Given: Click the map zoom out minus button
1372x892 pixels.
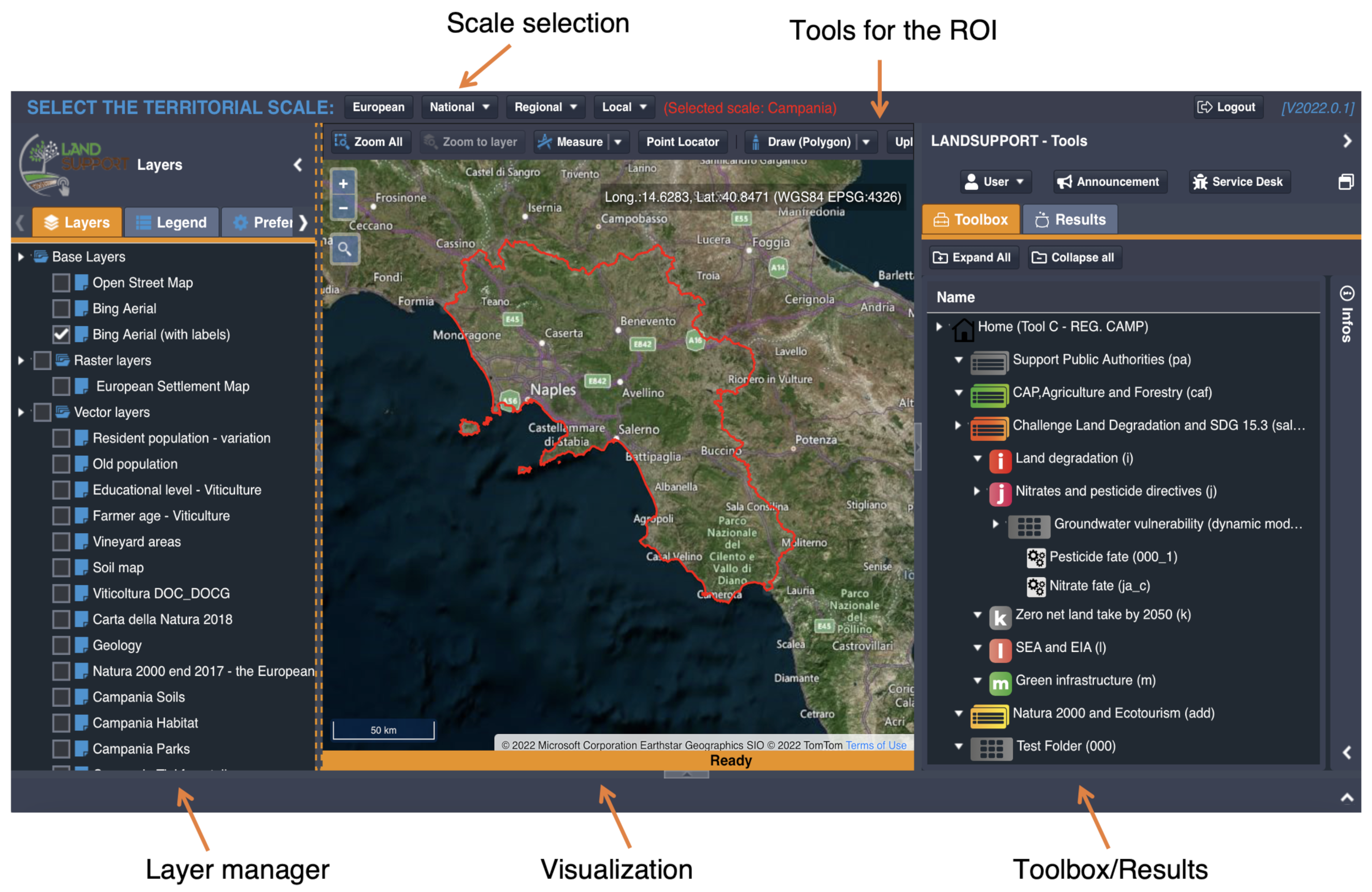Looking at the screenshot, I should [x=343, y=208].
